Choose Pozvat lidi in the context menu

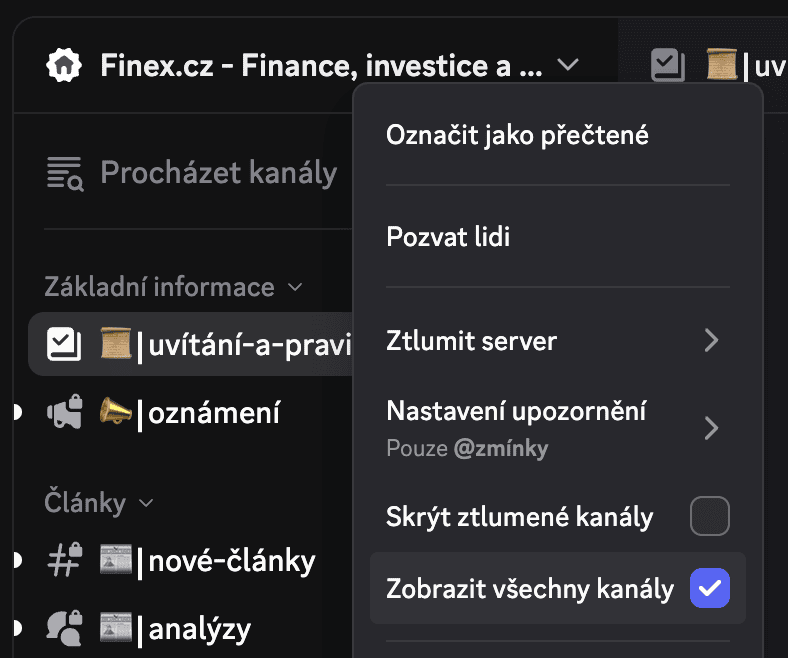coord(448,237)
